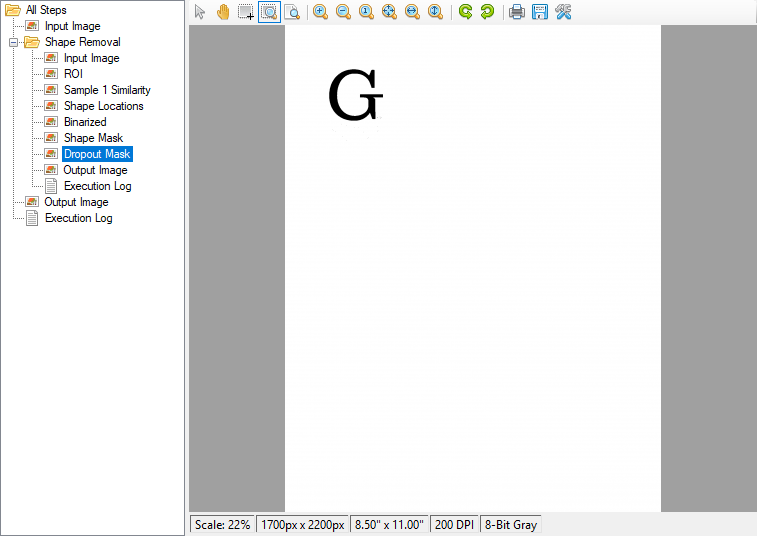Image resolution: width=757 pixels, height=536 pixels.
Task: Click the page magnifier tool icon
Action: coord(292,12)
